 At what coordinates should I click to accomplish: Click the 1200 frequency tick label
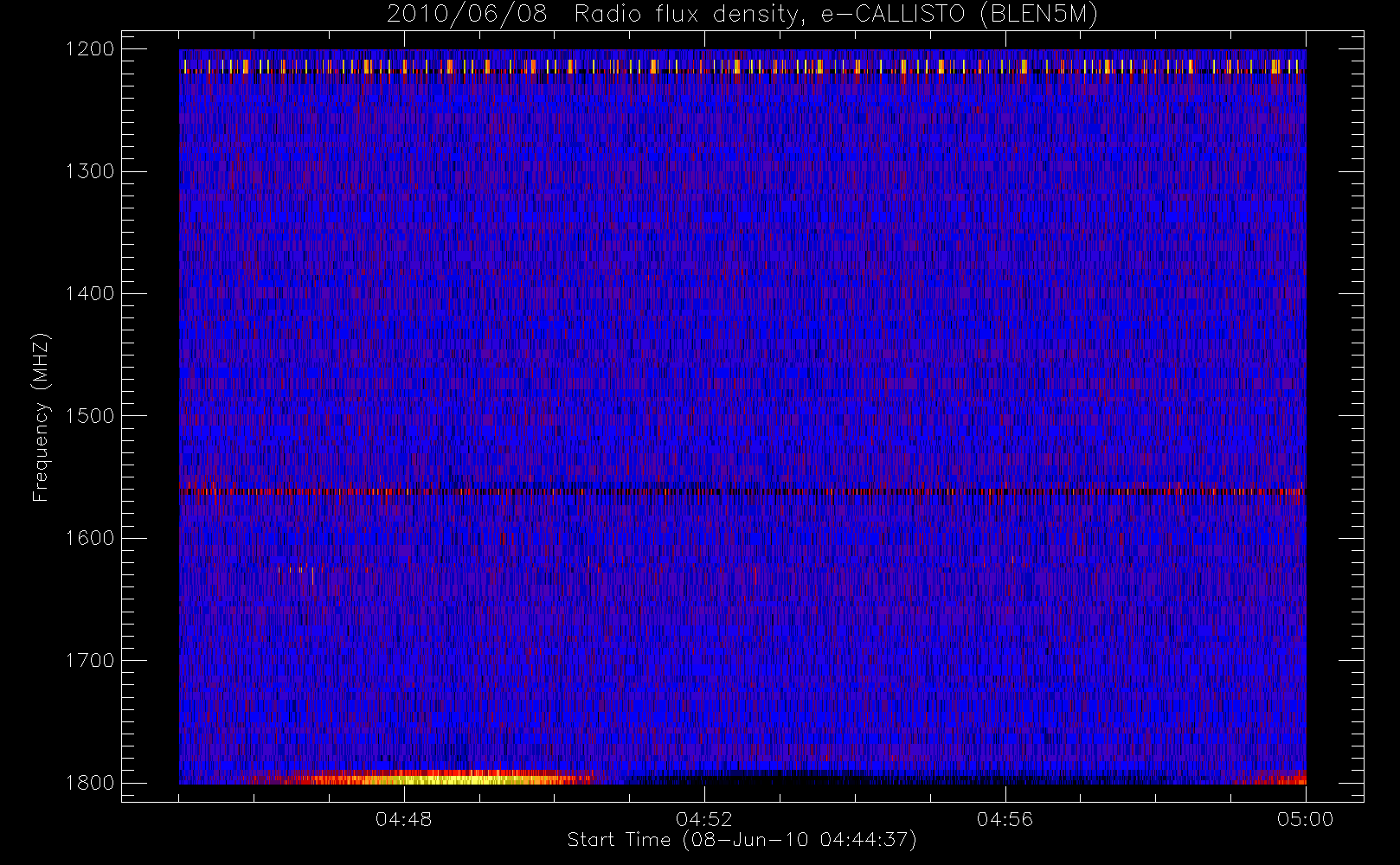click(90, 49)
